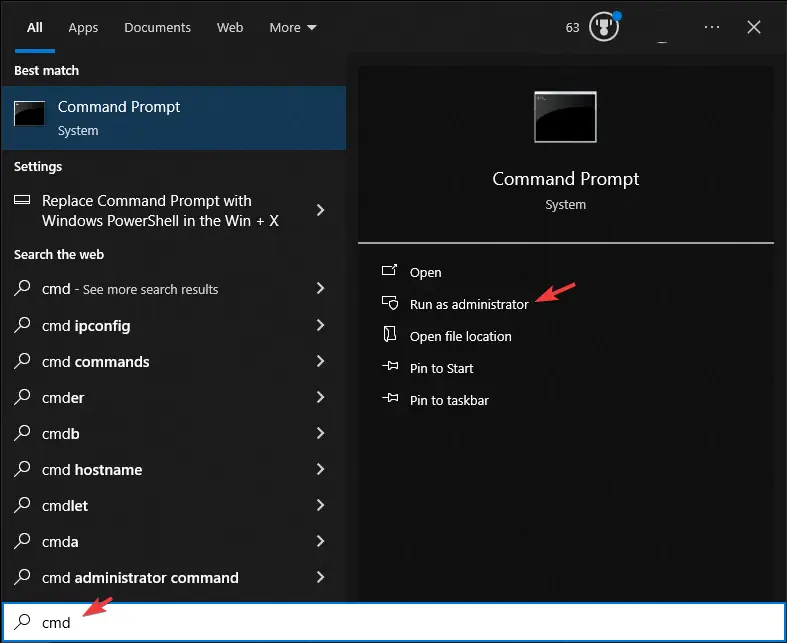Viewport: 787px width, 643px height.
Task: Click the cmd commands web suggestion
Action: 174,361
